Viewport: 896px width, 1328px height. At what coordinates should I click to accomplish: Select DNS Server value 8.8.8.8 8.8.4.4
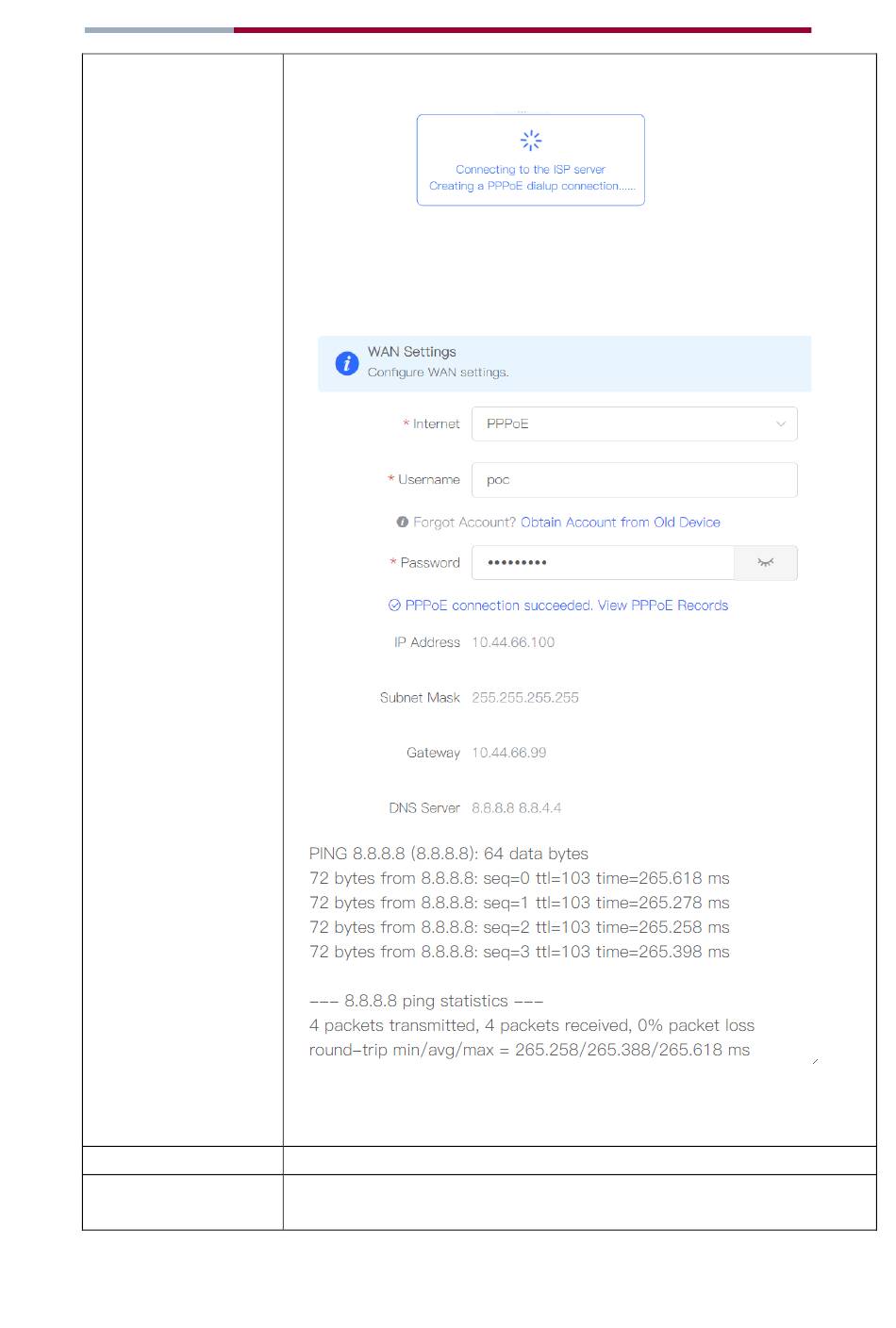point(517,808)
